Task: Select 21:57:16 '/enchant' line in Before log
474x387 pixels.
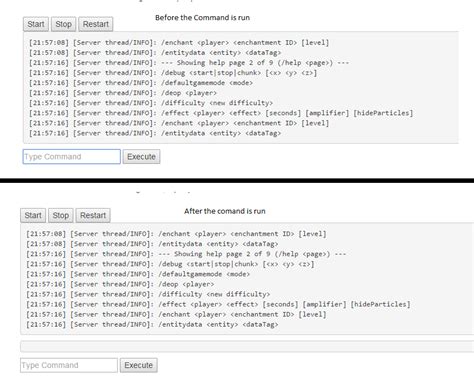Action: pyautogui.click(x=179, y=123)
